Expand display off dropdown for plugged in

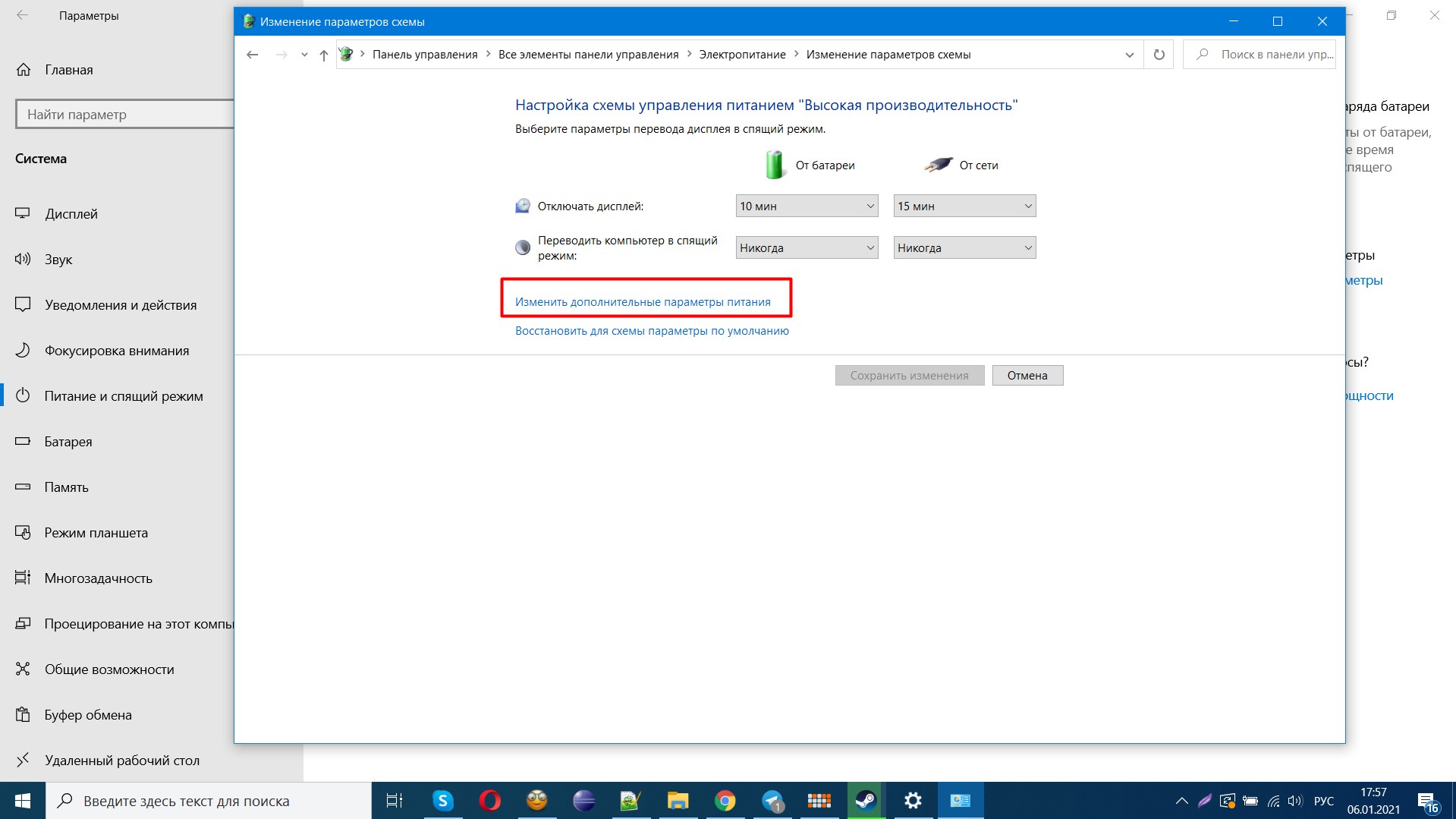pos(964,206)
